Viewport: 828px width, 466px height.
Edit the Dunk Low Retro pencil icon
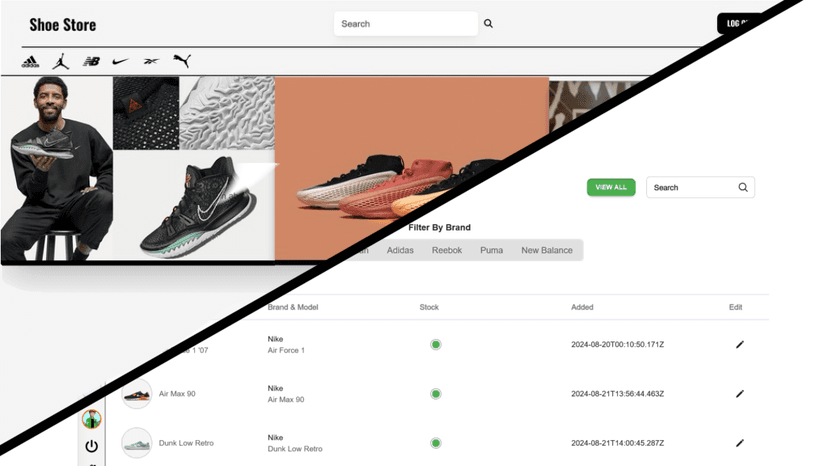coord(740,443)
